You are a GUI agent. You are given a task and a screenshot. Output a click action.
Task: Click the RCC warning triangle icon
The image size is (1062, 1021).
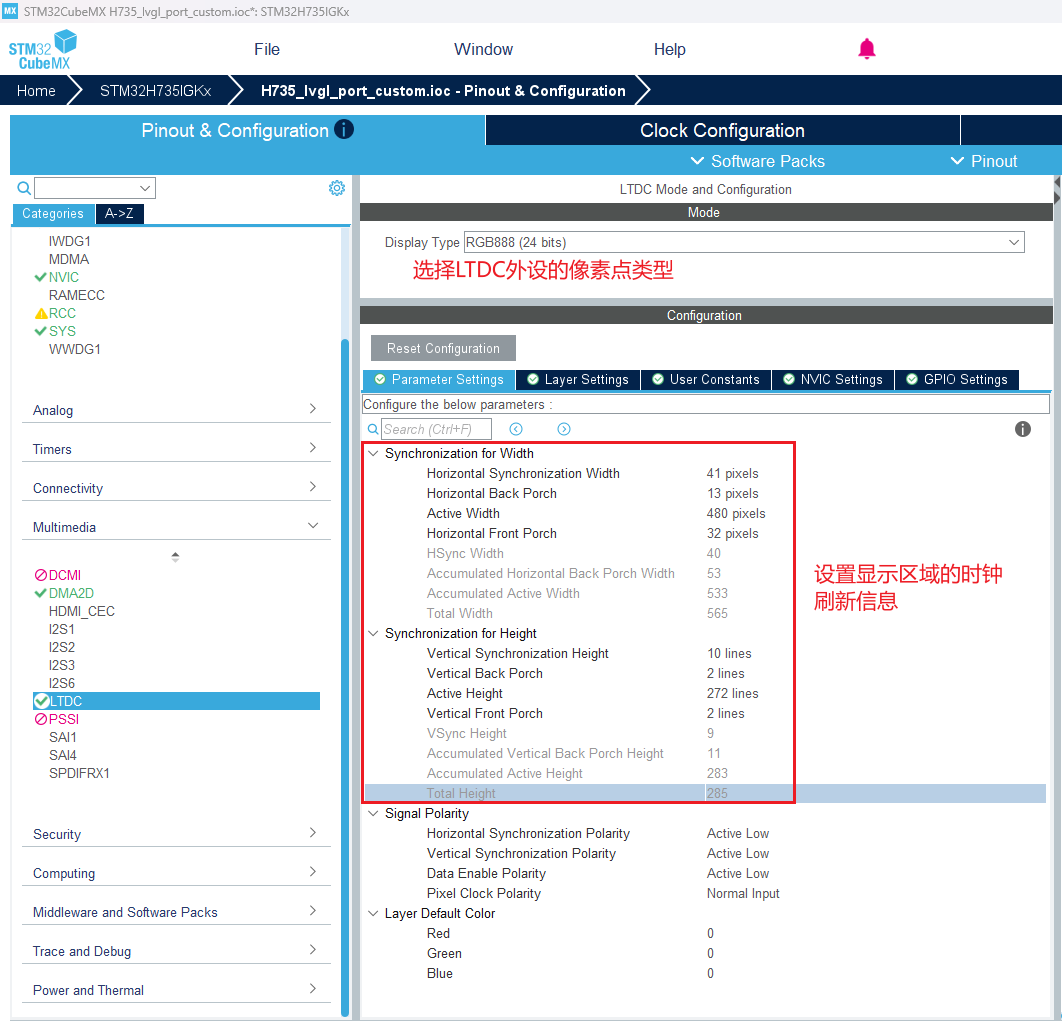(x=41, y=314)
